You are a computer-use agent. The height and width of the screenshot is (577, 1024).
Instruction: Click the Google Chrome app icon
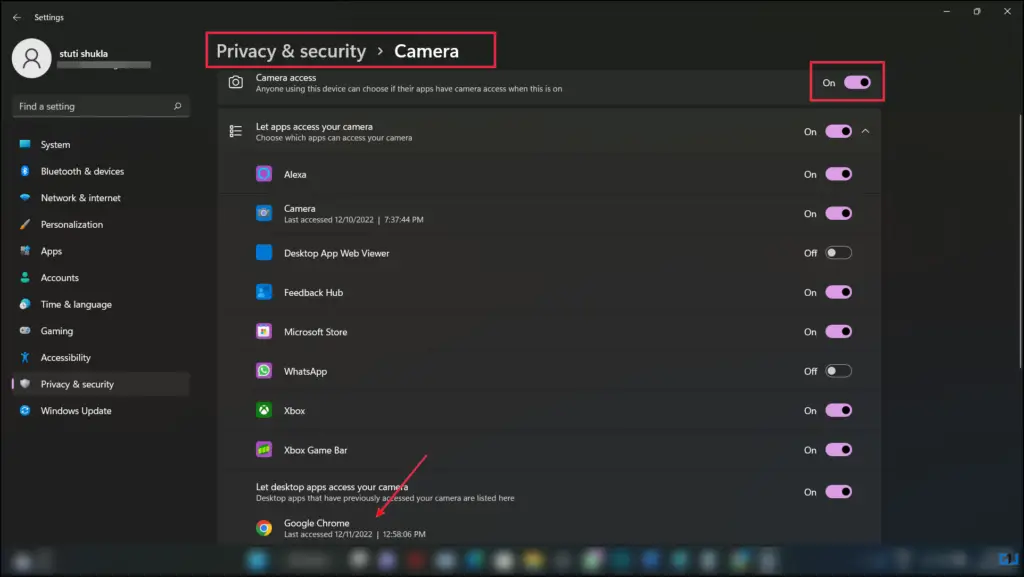point(264,528)
